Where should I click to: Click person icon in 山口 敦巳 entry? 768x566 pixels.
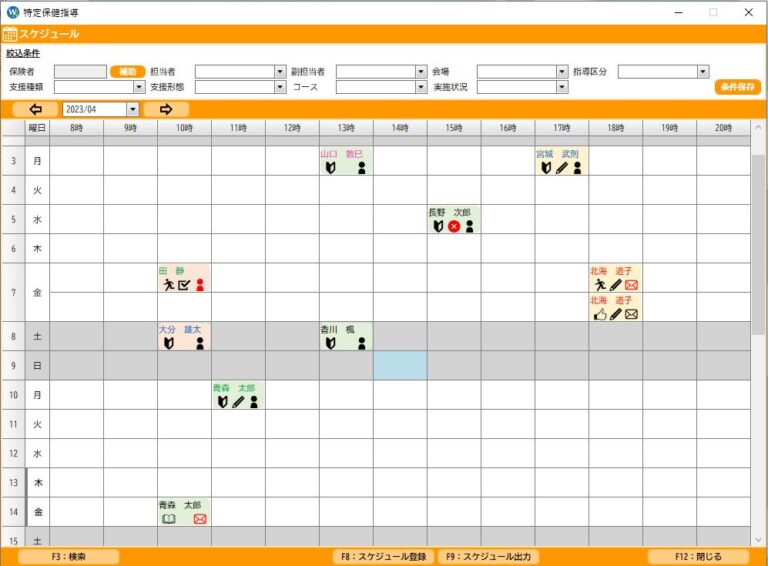361,168
